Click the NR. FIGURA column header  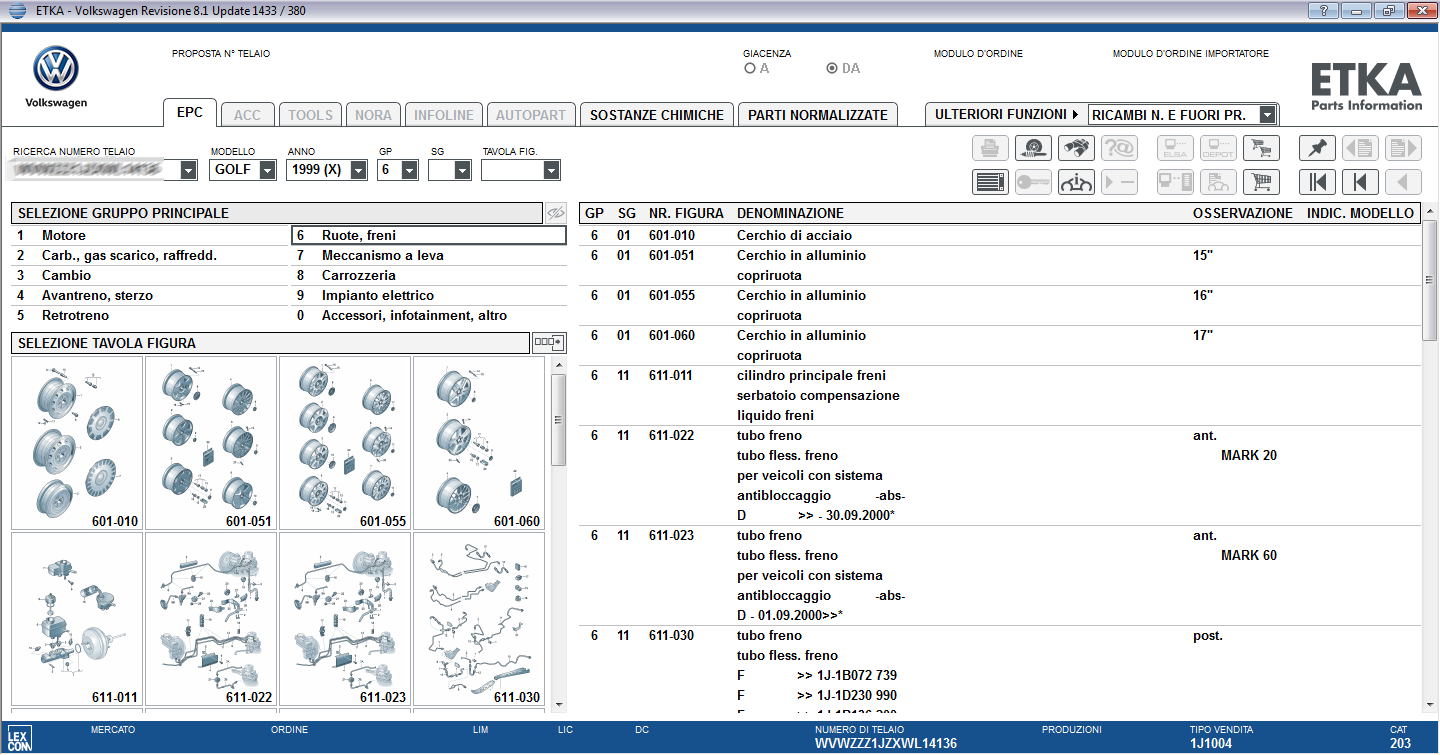pos(686,213)
